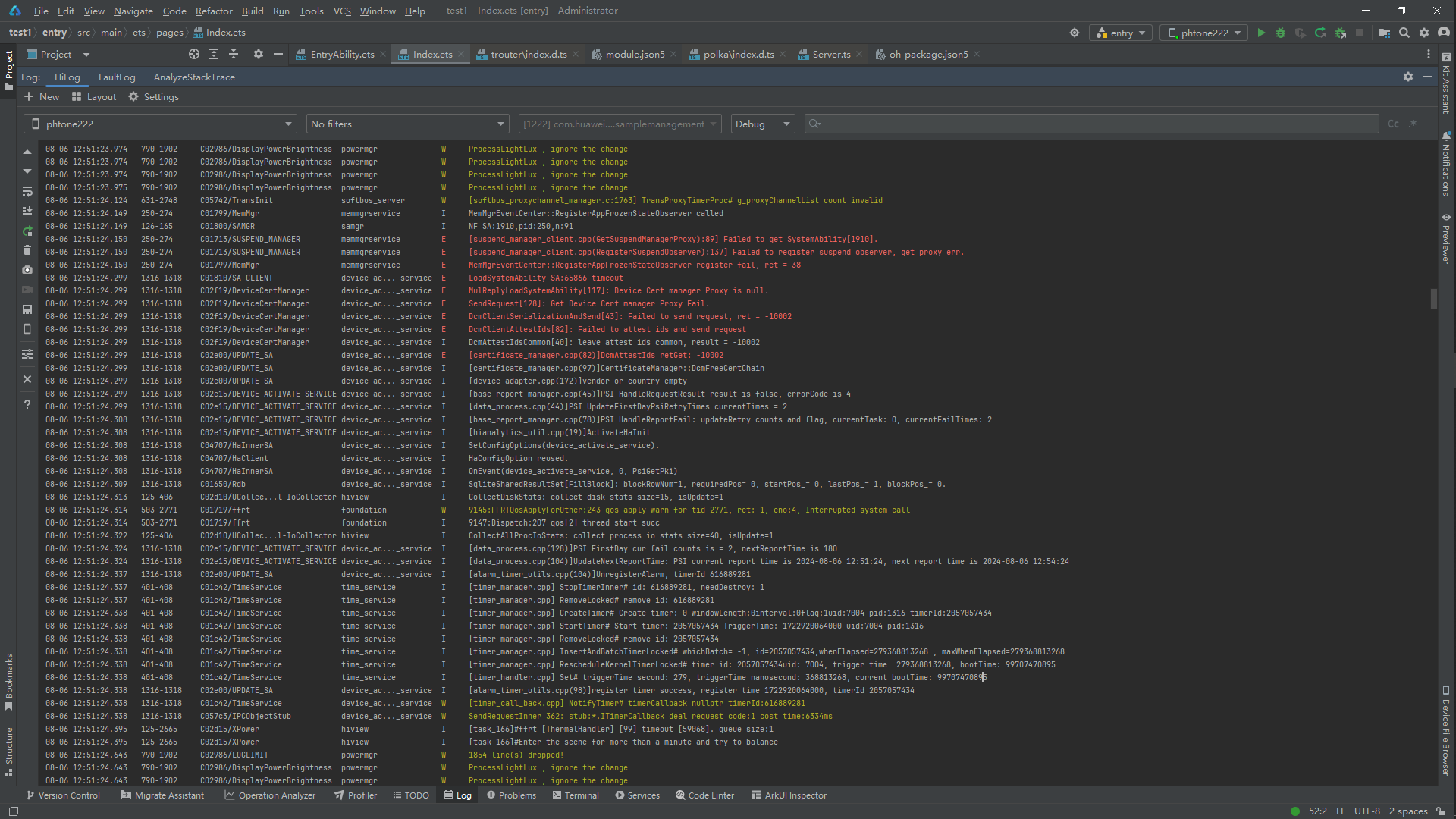Open the Profiler tool window

coord(356,795)
